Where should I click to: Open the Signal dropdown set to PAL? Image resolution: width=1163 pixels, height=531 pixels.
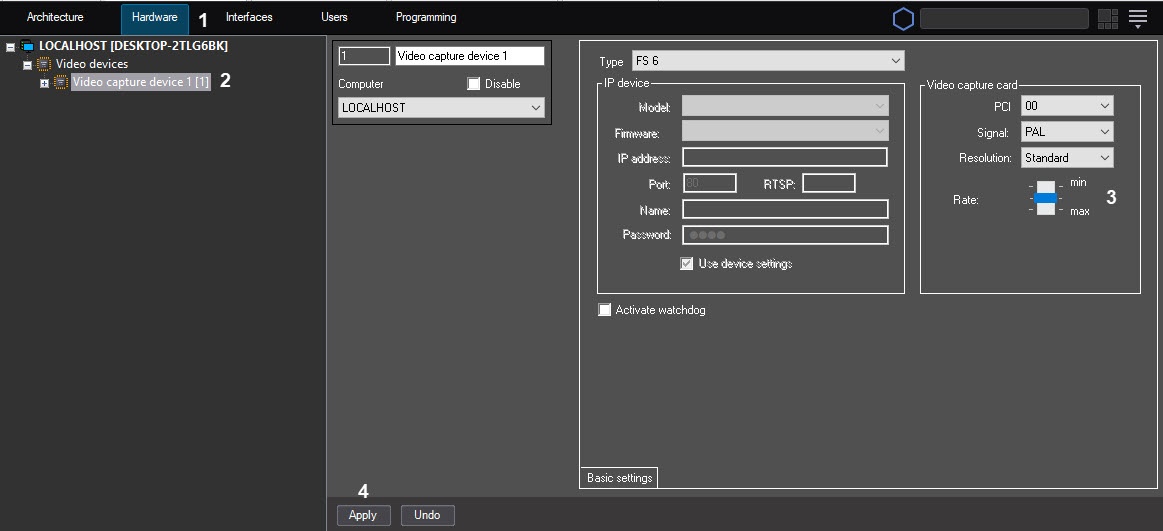click(1066, 132)
